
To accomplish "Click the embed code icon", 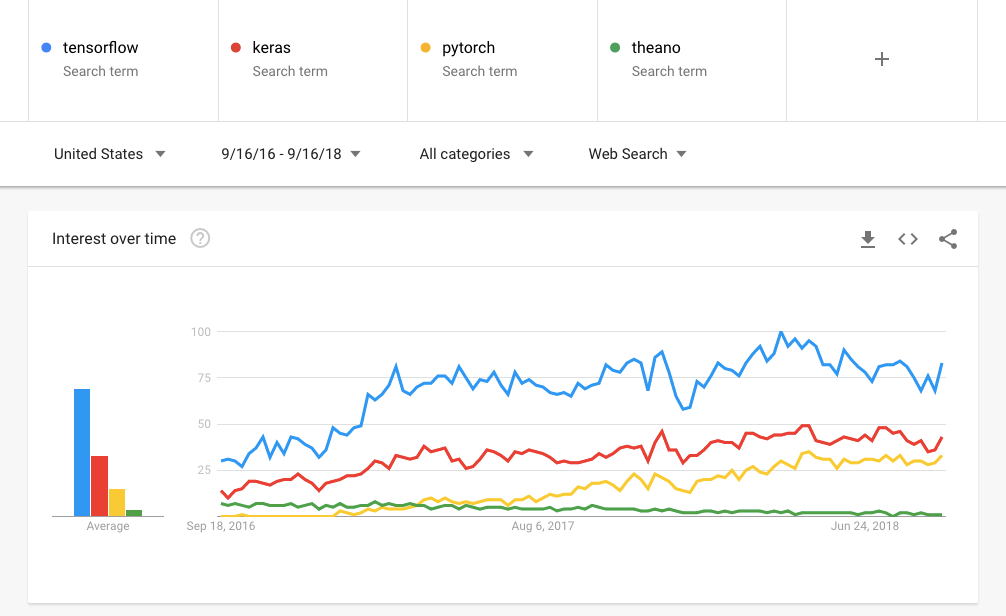I will click(907, 239).
